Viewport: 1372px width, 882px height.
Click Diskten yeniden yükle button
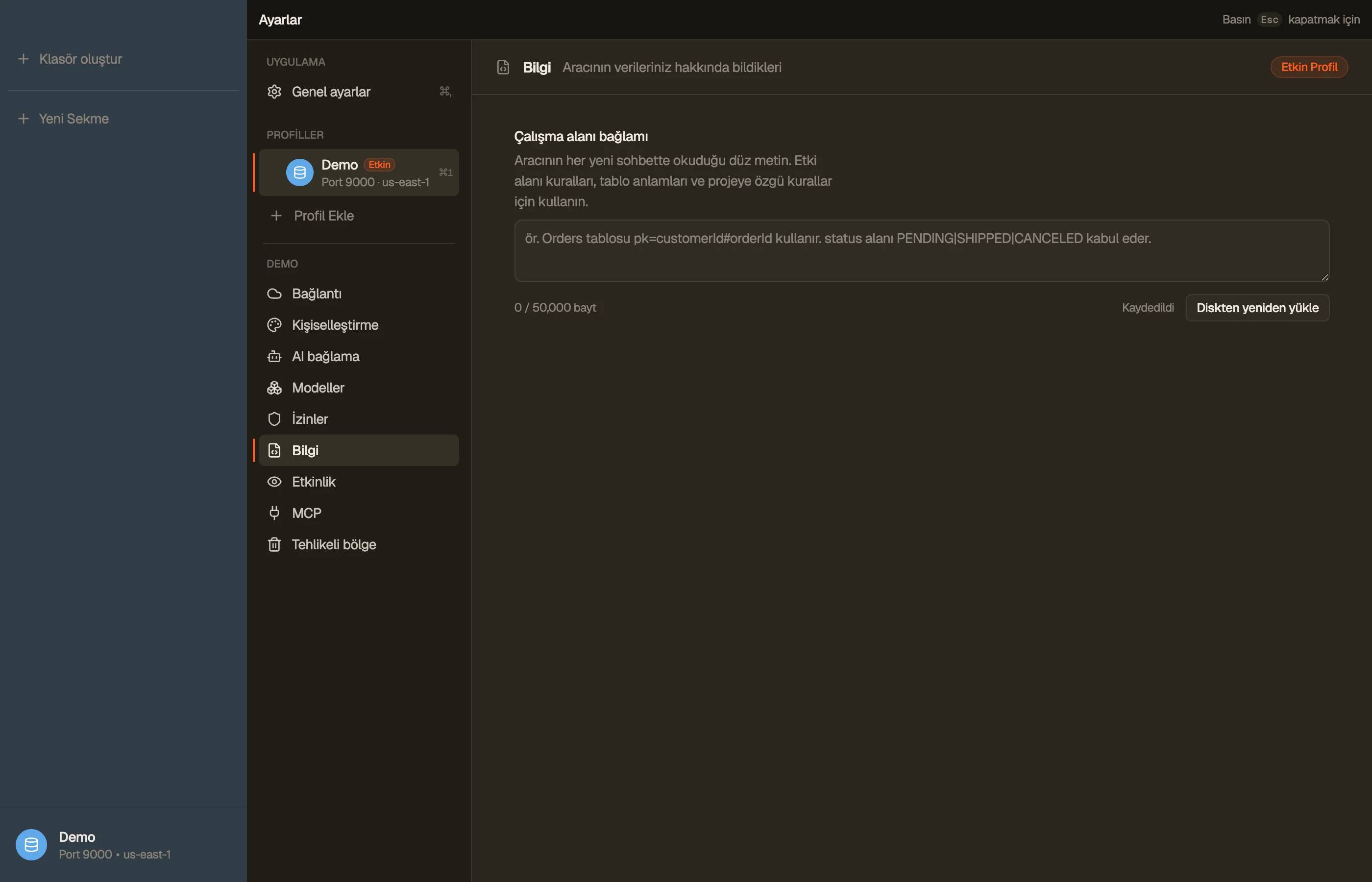point(1257,308)
